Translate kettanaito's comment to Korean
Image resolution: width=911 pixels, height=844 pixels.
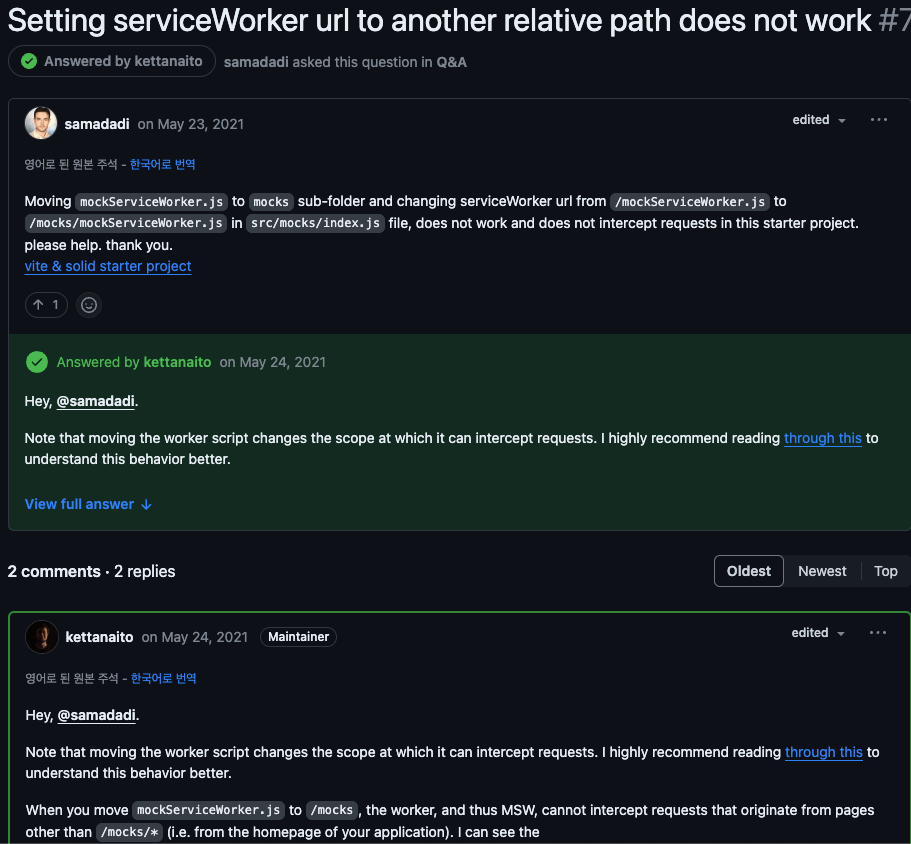pyautogui.click(x=163, y=678)
